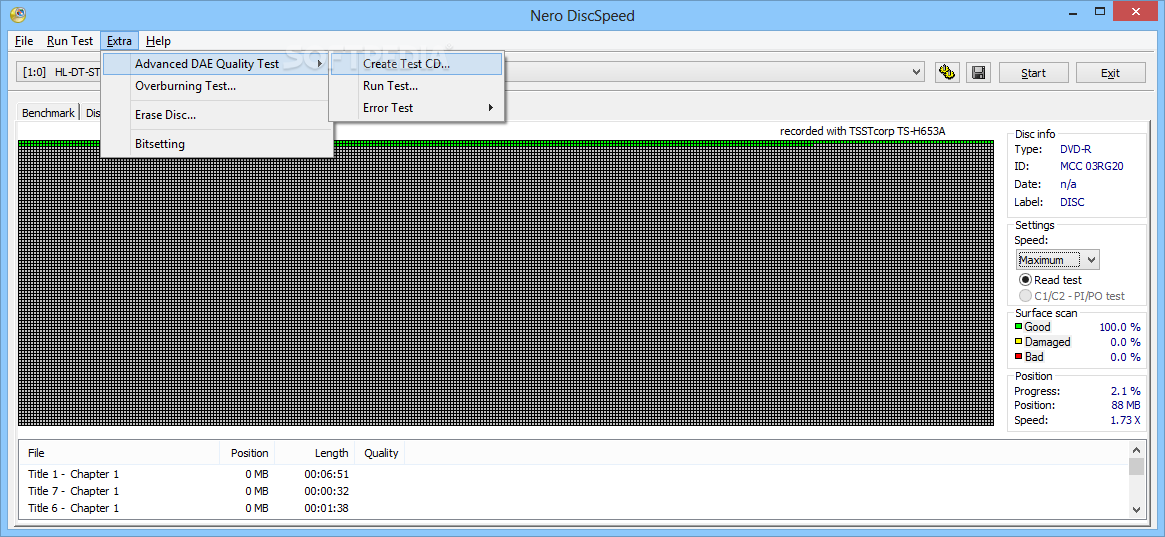
Task: Click the yellow Damaged color swatch
Action: coord(1019,342)
